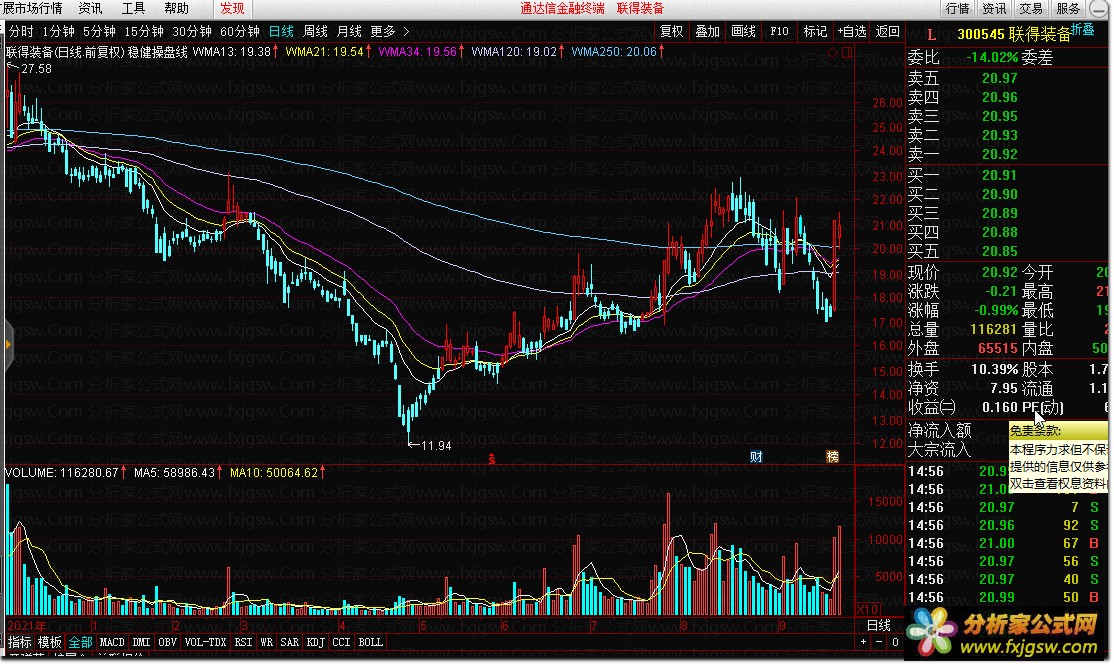This screenshot has height=664, width=1114.
Task: Switch sub-chart to CCI indicator
Action: (x=342, y=642)
